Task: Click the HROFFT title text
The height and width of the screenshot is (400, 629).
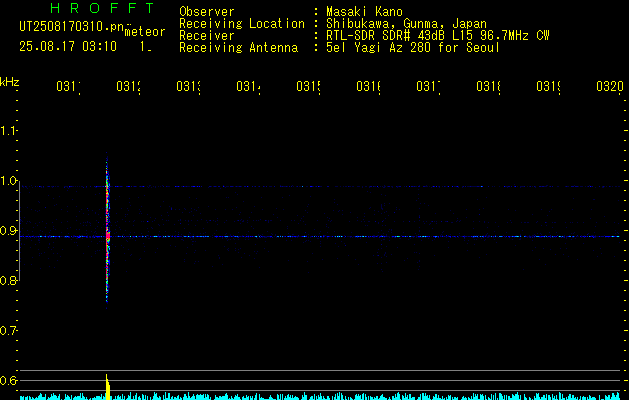Action: coord(102,8)
